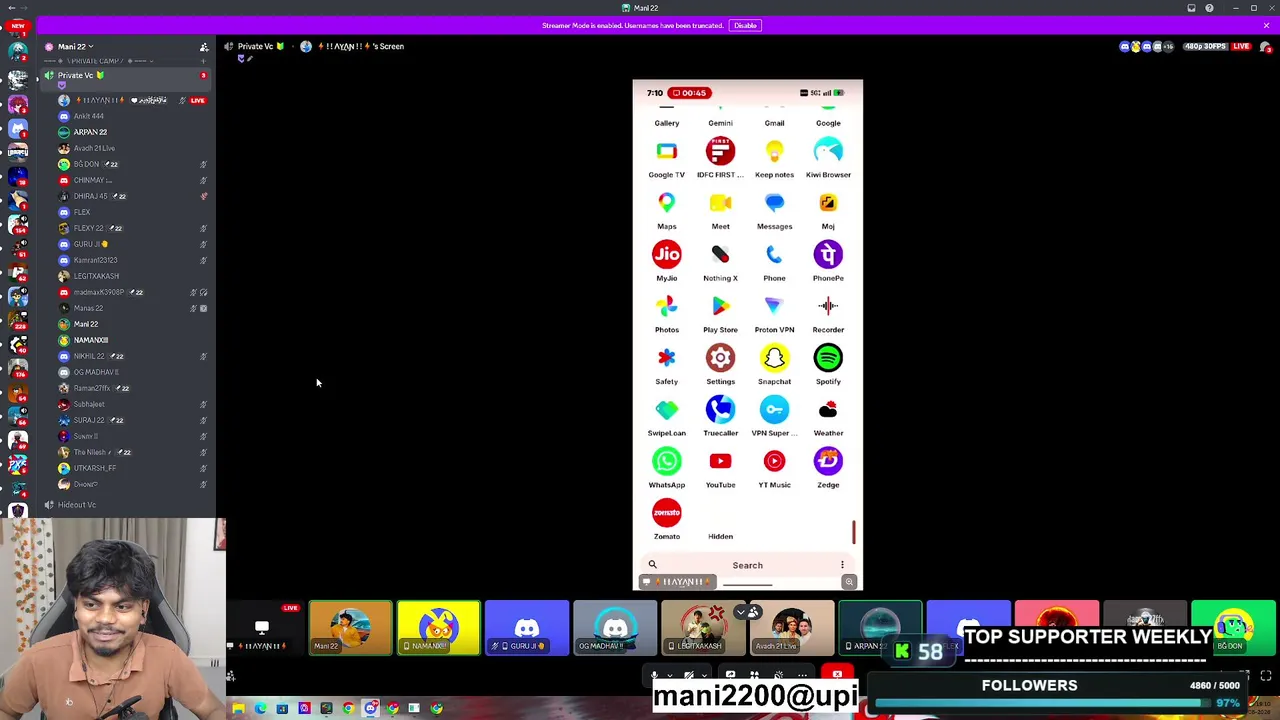1280x720 pixels.
Task: Open the YT Music app
Action: 774,461
